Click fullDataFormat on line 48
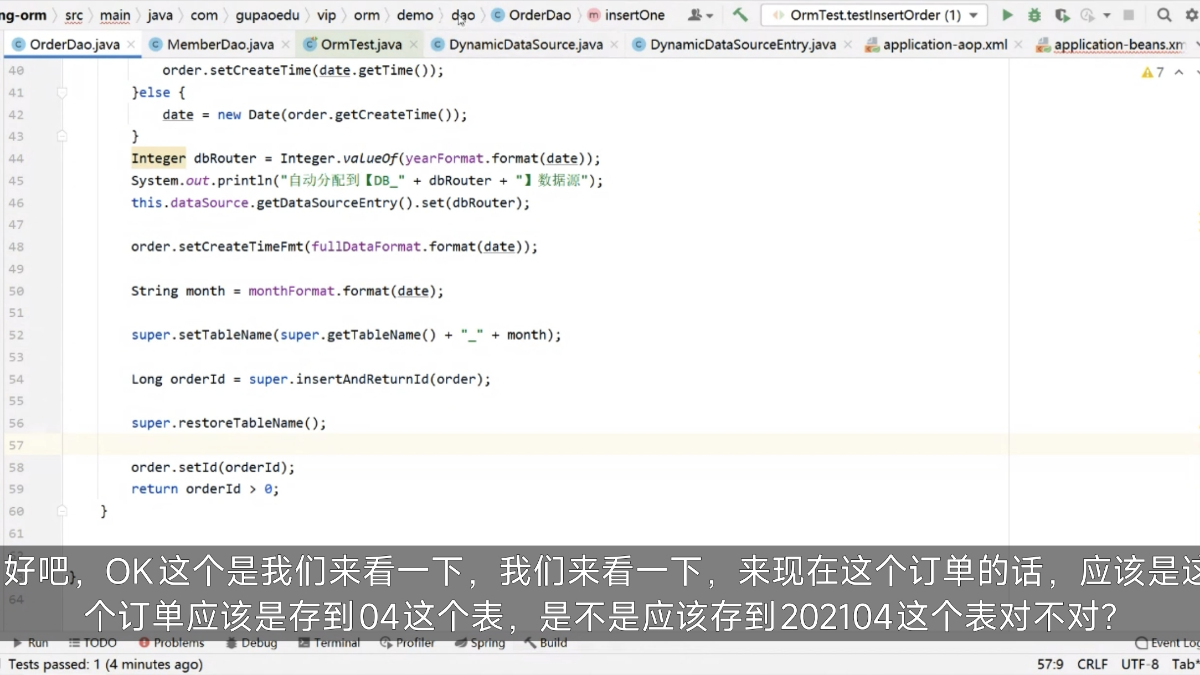Image resolution: width=1200 pixels, height=675 pixels. [x=366, y=247]
